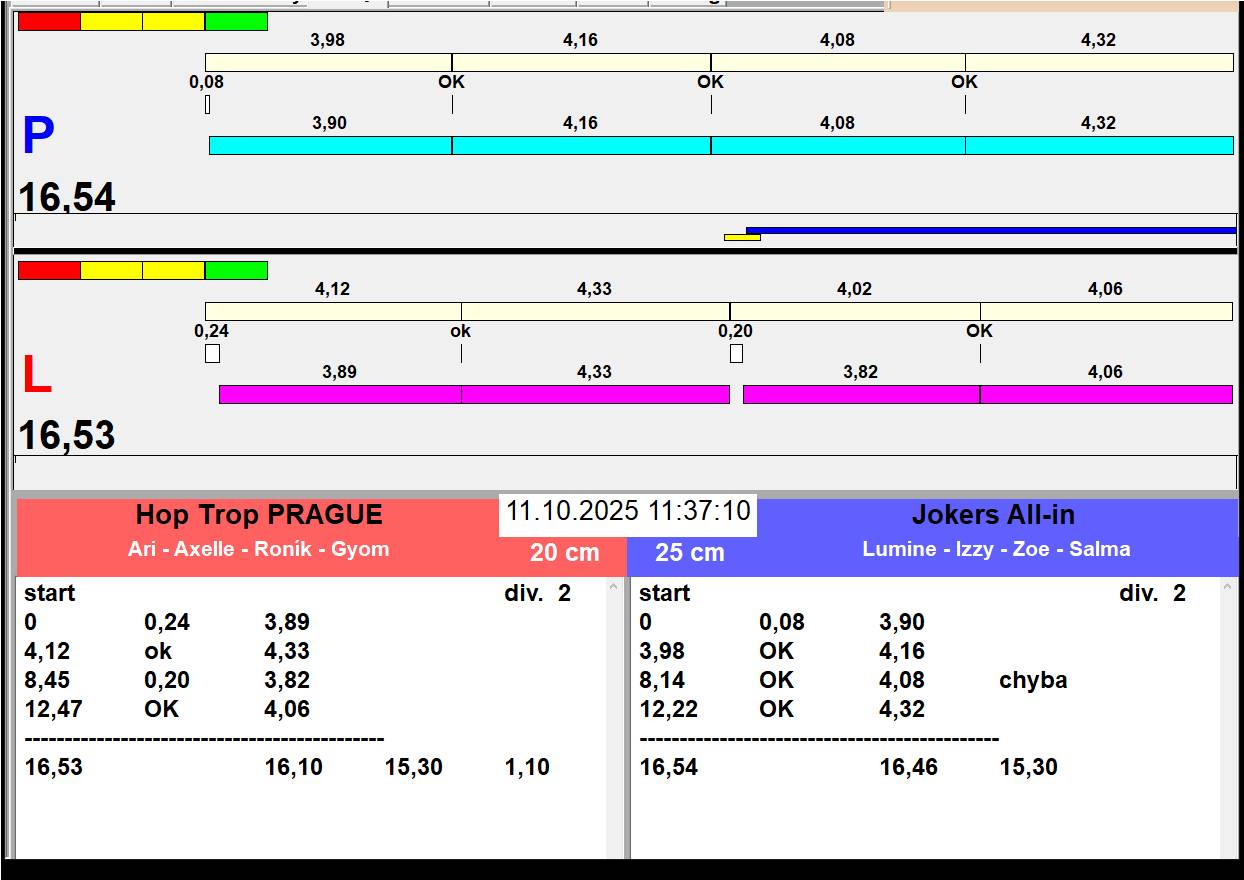Select the red L lane letter
Image resolution: width=1244 pixels, height=880 pixels.
tap(37, 376)
